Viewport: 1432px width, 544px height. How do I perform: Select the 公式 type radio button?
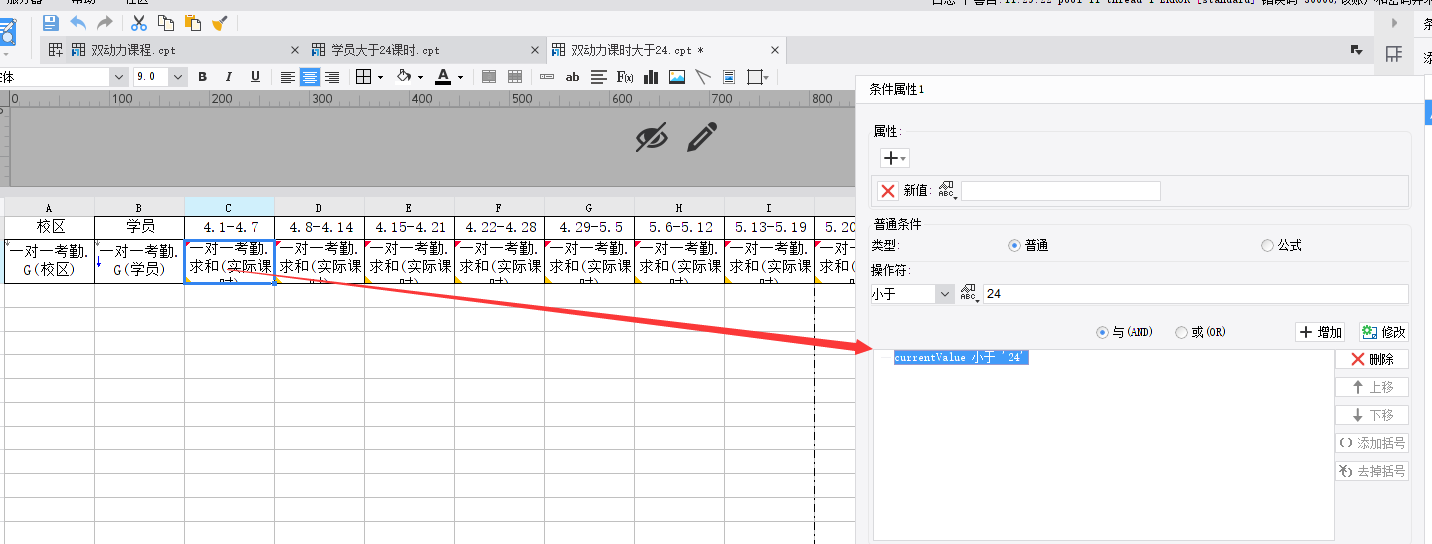(x=1268, y=245)
